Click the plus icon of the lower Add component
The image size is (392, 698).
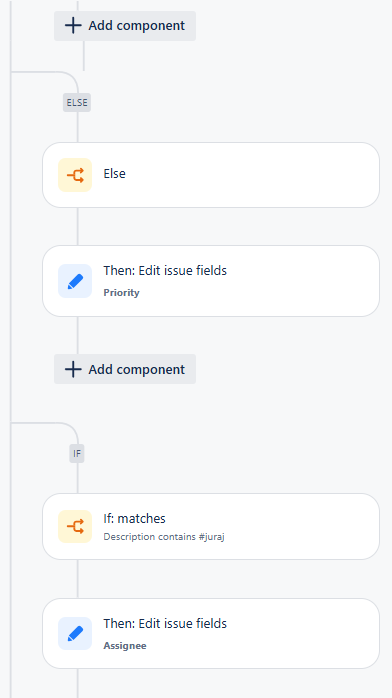(x=73, y=369)
